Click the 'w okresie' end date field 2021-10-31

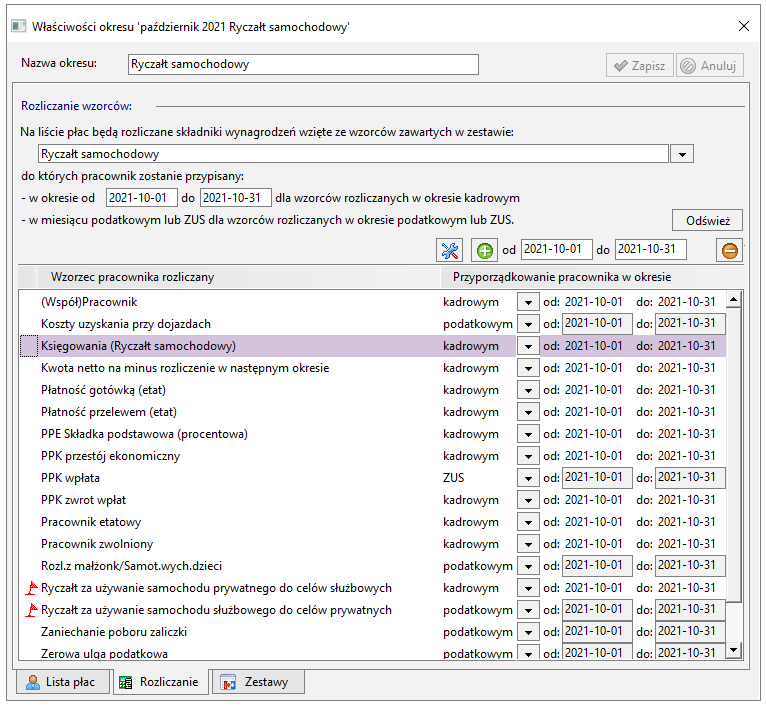coord(235,198)
